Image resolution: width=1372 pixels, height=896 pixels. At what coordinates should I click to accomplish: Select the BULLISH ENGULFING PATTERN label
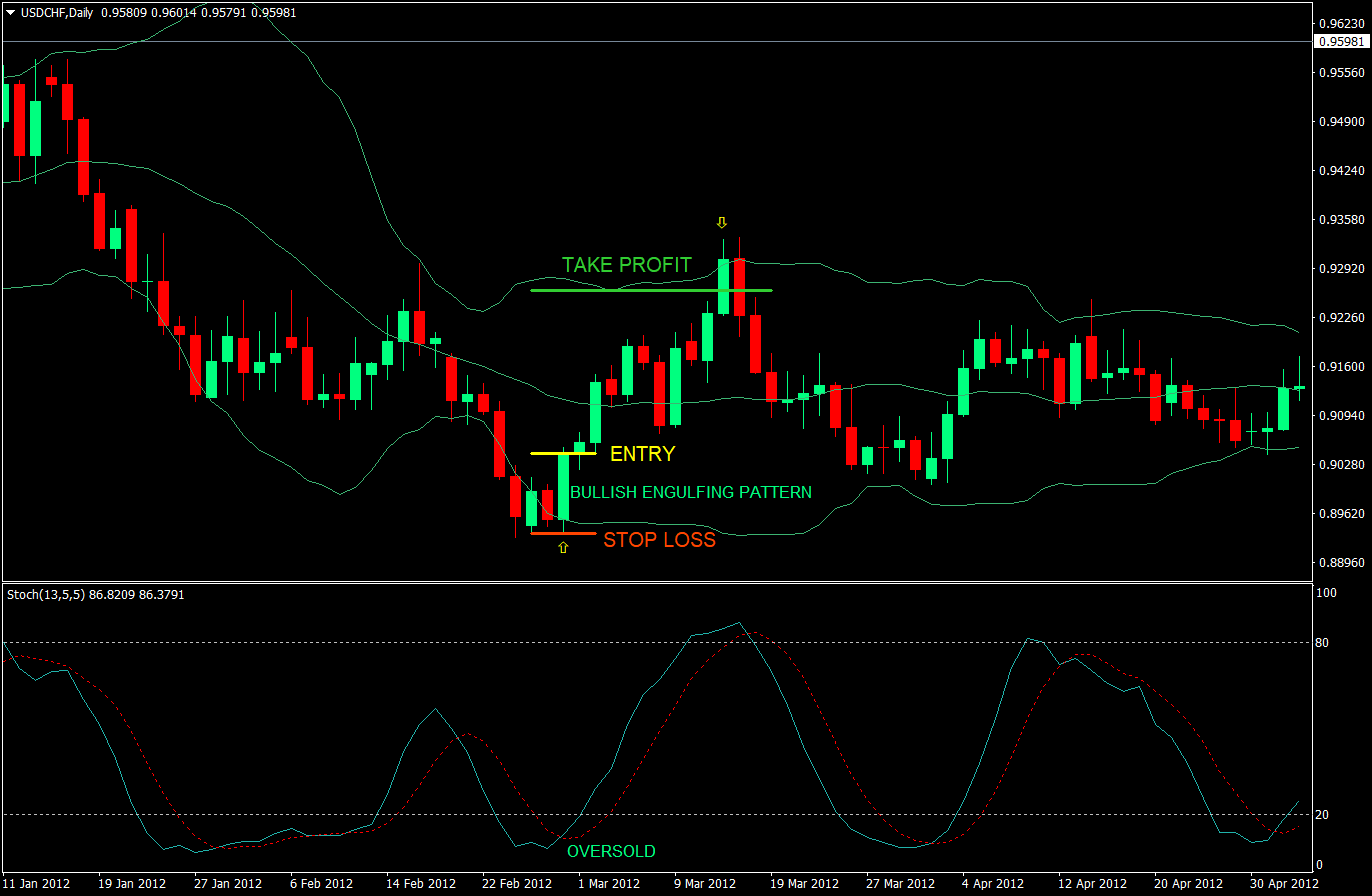click(x=691, y=492)
